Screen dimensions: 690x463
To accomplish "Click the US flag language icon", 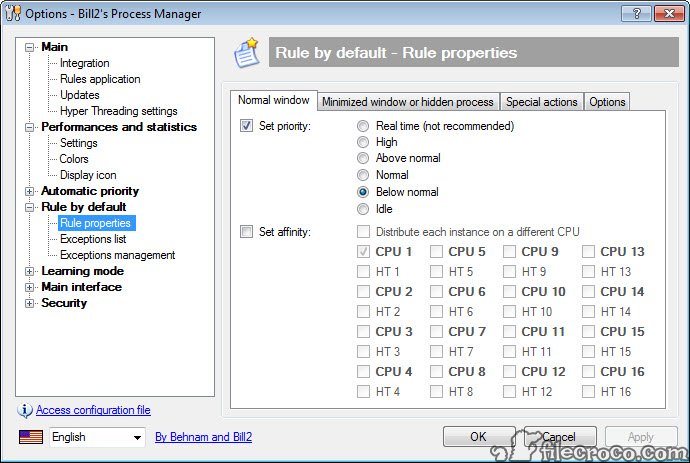I will coord(31,437).
